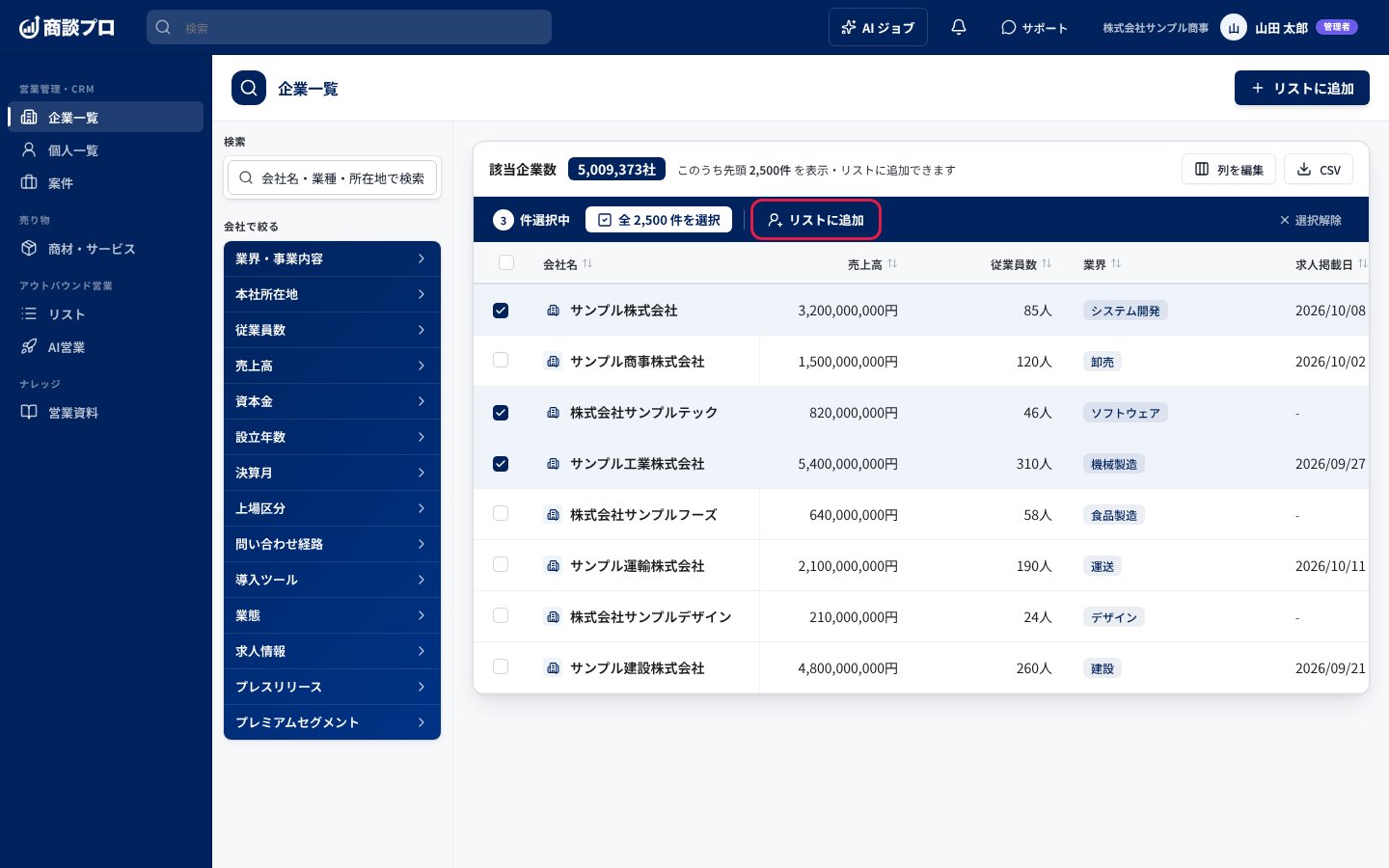The width and height of the screenshot is (1389, 868).
Task: Click building icon for サンプル商事株式会社
Action: point(553,362)
